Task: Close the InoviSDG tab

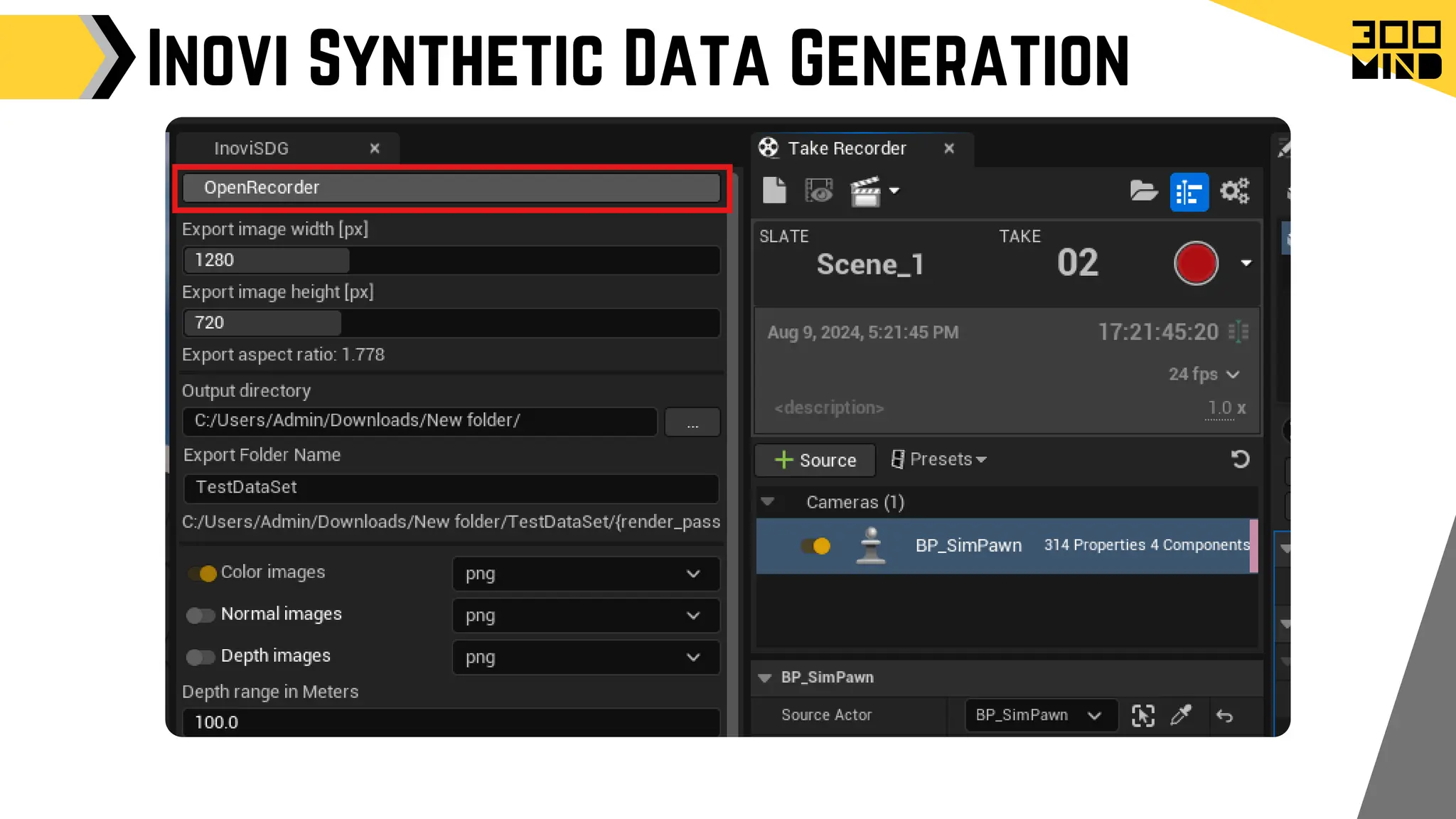Action: pyautogui.click(x=375, y=149)
